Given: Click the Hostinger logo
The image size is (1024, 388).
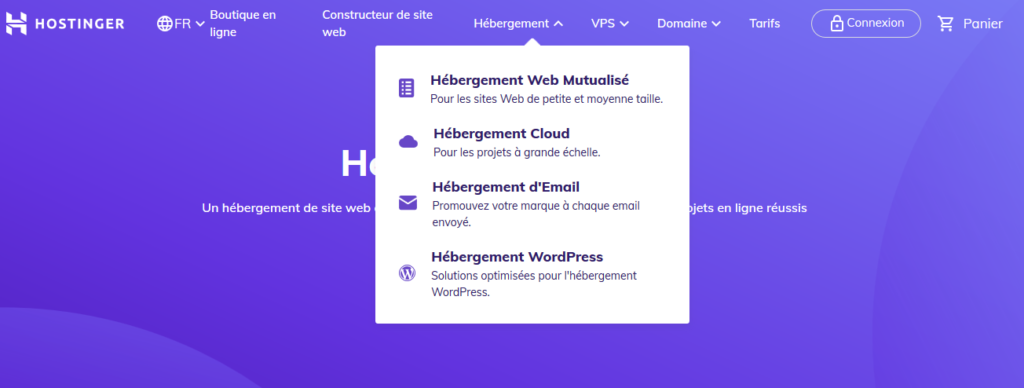Looking at the screenshot, I should click(x=65, y=24).
